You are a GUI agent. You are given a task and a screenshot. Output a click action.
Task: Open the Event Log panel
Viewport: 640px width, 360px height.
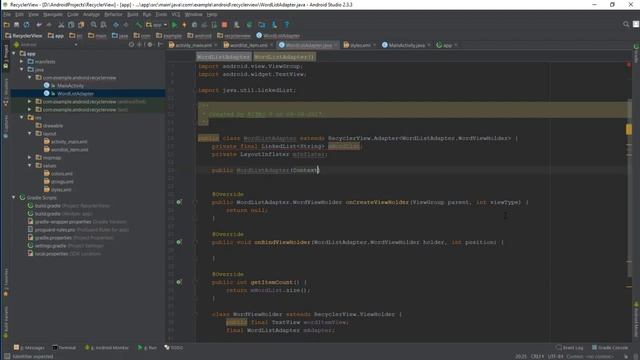point(570,348)
